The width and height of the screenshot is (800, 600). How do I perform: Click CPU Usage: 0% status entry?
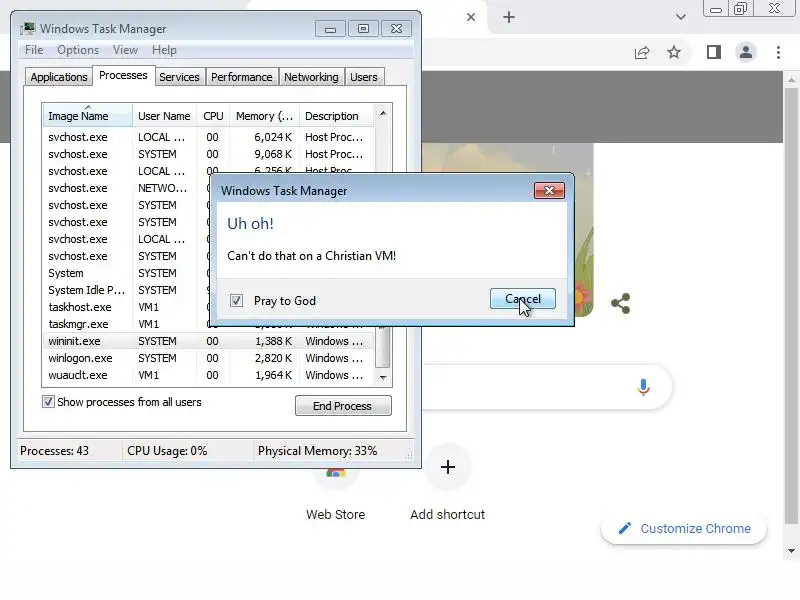click(x=187, y=451)
